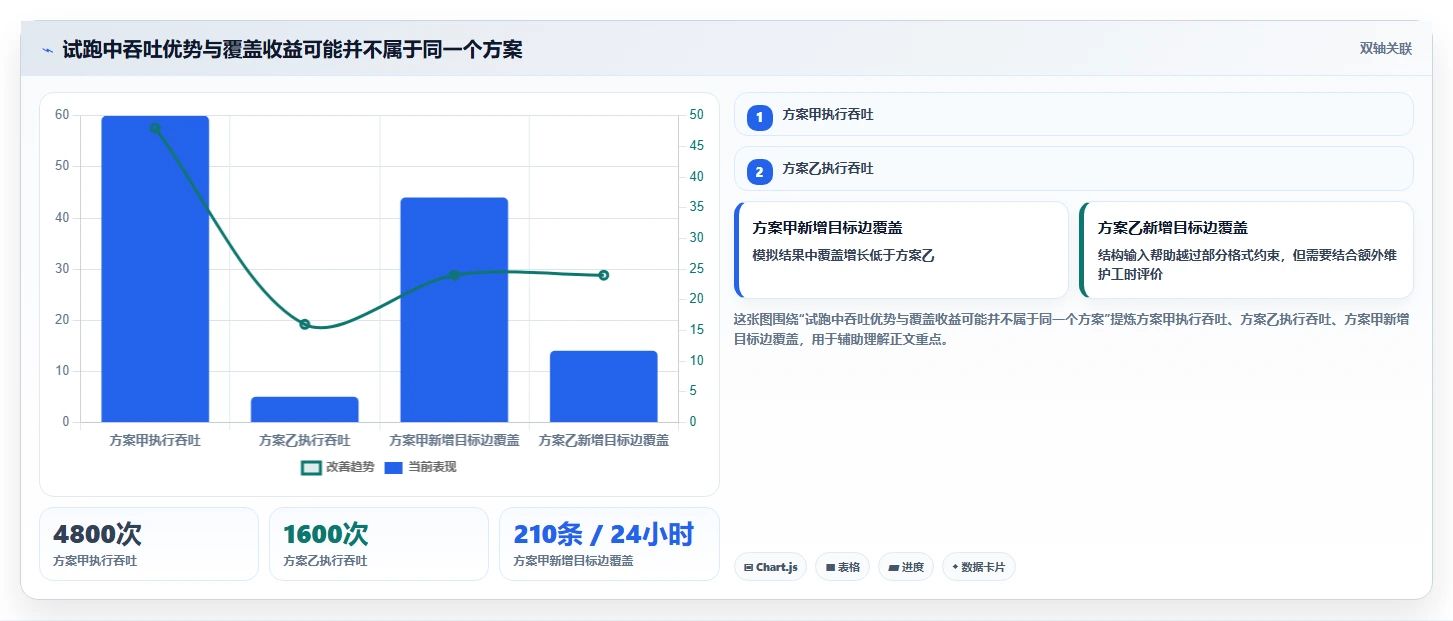
Task: Click the trend line point above 方案乙执行吞吐
Action: point(305,324)
